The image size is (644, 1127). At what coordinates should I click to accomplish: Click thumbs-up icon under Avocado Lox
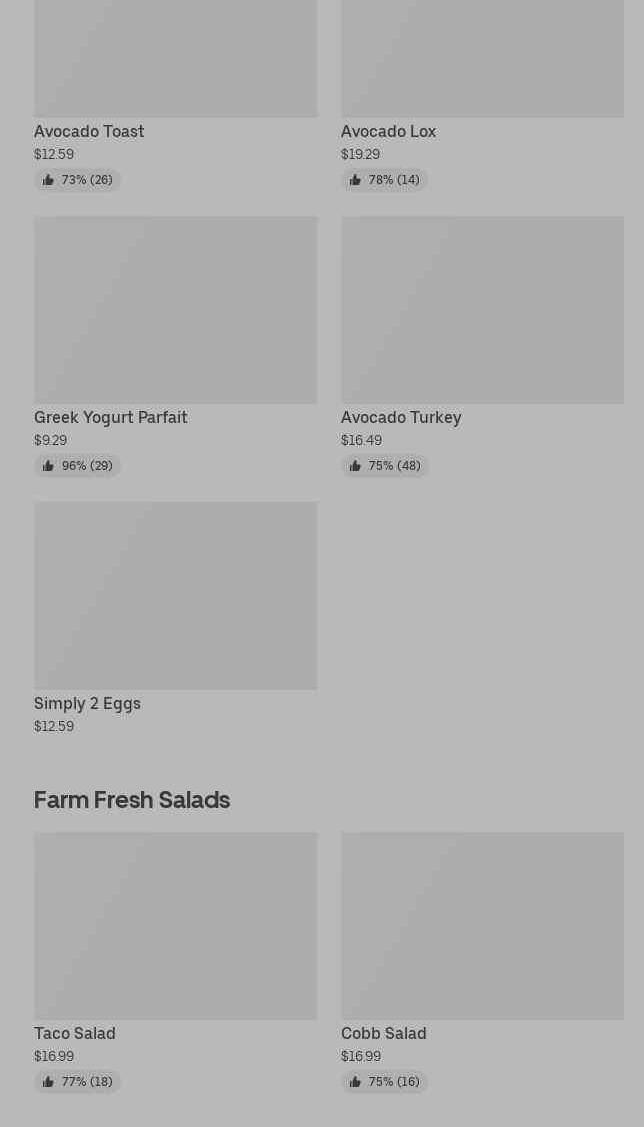point(355,180)
